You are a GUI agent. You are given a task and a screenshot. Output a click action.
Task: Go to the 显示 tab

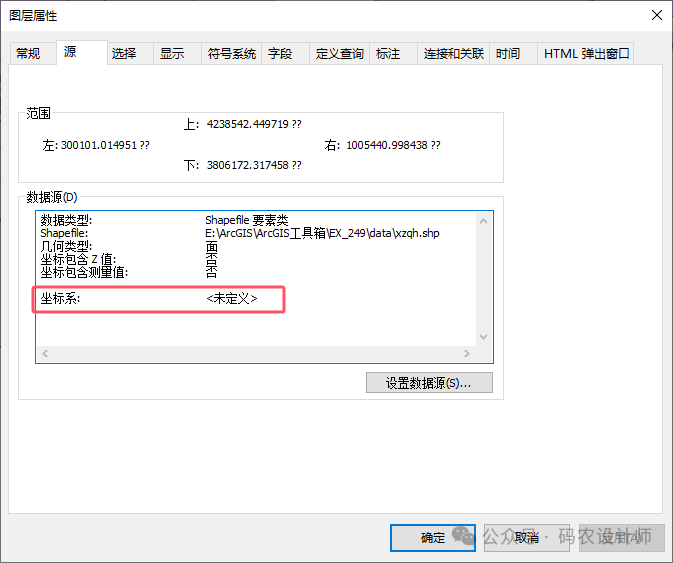click(x=172, y=54)
